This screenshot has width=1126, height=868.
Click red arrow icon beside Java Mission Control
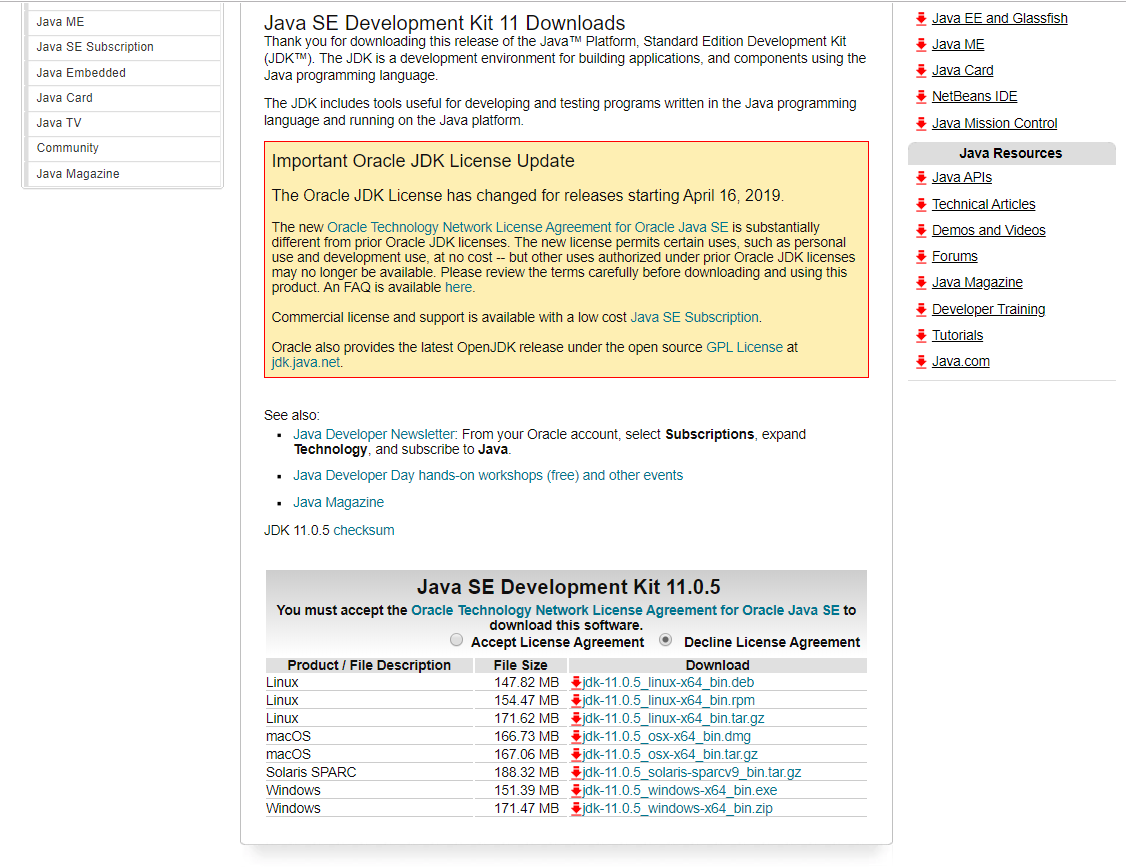point(921,123)
